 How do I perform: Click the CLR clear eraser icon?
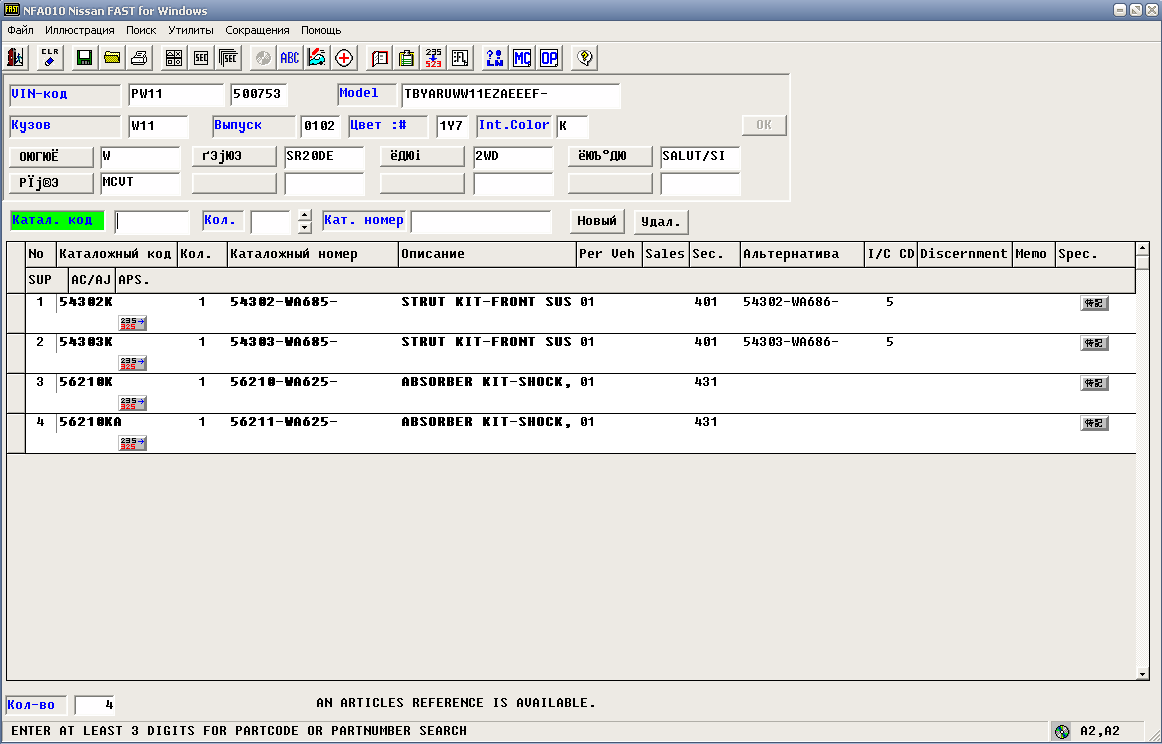pyautogui.click(x=50, y=58)
